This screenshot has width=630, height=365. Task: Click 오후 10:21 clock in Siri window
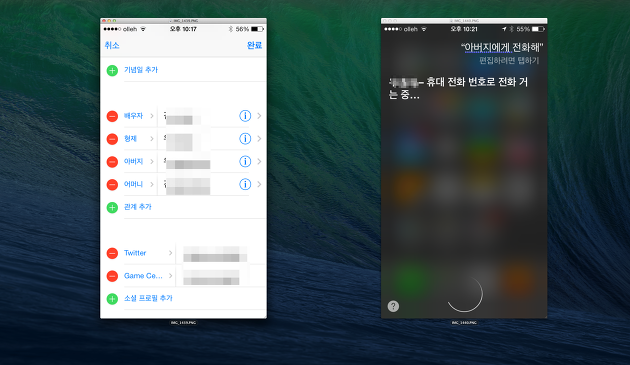[x=464, y=29]
